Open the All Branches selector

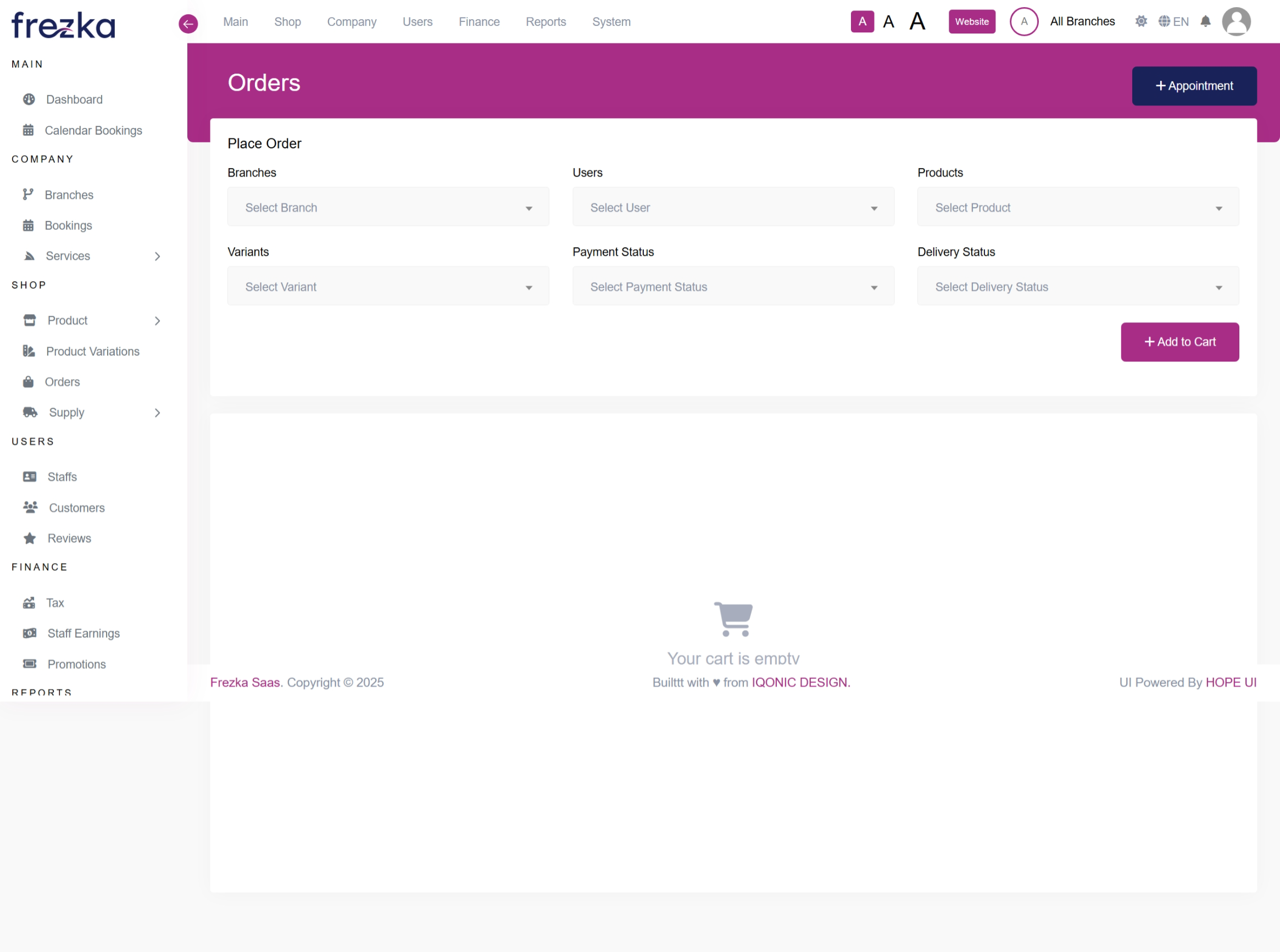(1082, 21)
